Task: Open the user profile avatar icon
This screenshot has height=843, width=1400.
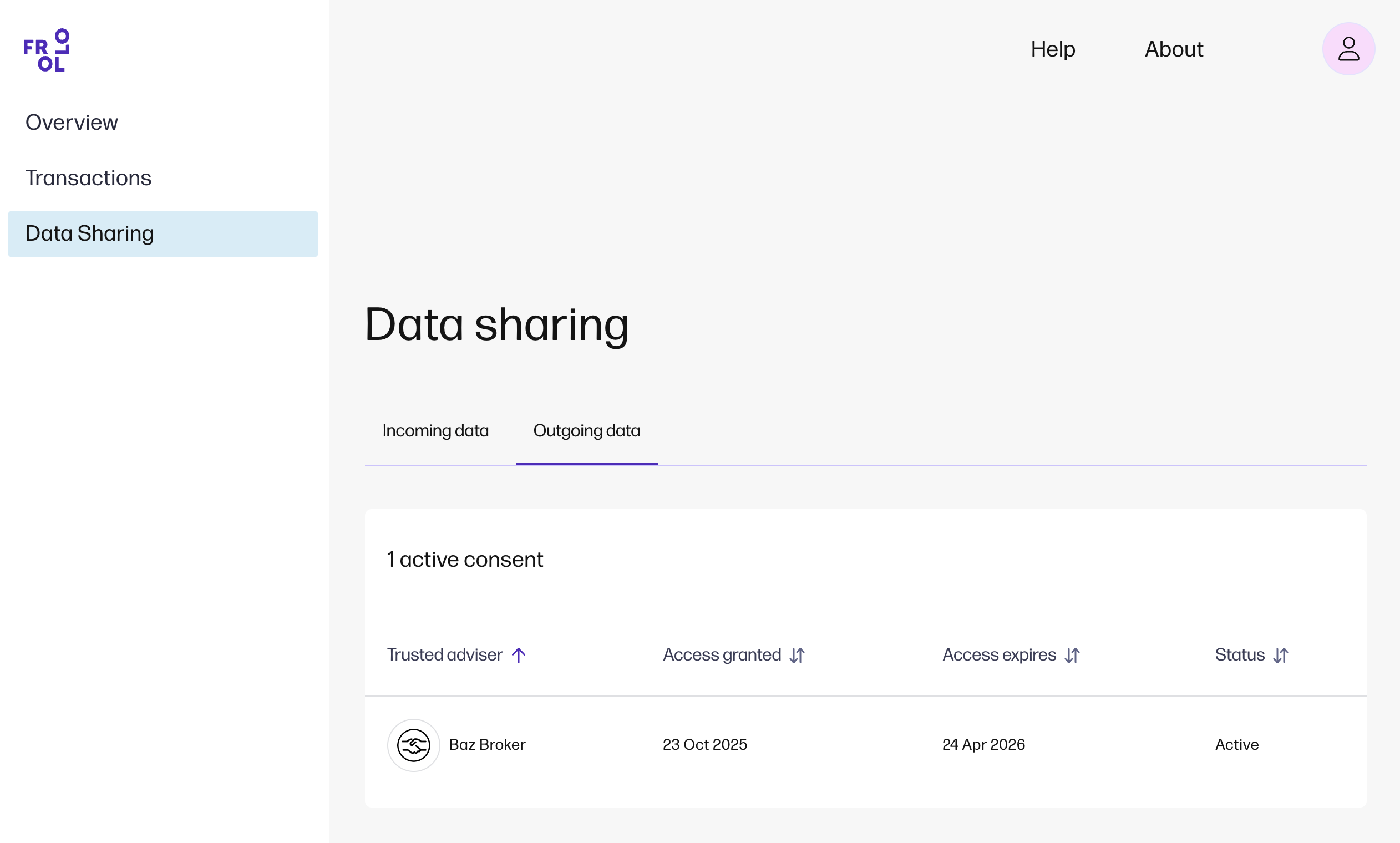Action: pyautogui.click(x=1348, y=49)
